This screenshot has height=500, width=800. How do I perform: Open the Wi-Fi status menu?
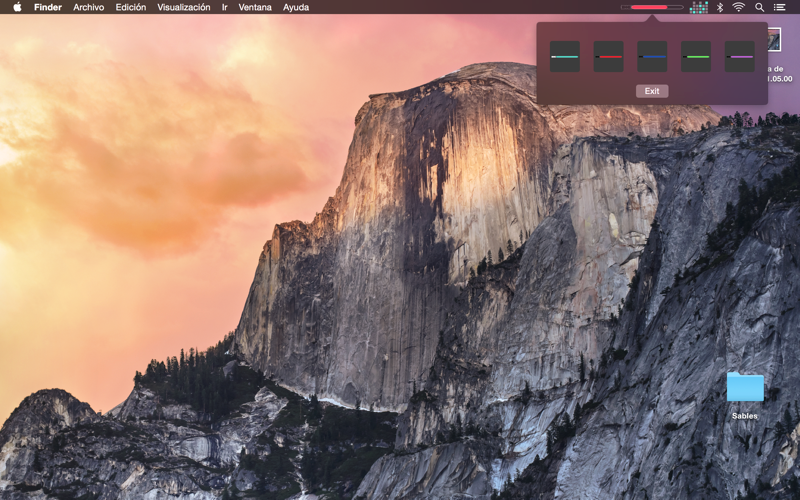pos(738,7)
